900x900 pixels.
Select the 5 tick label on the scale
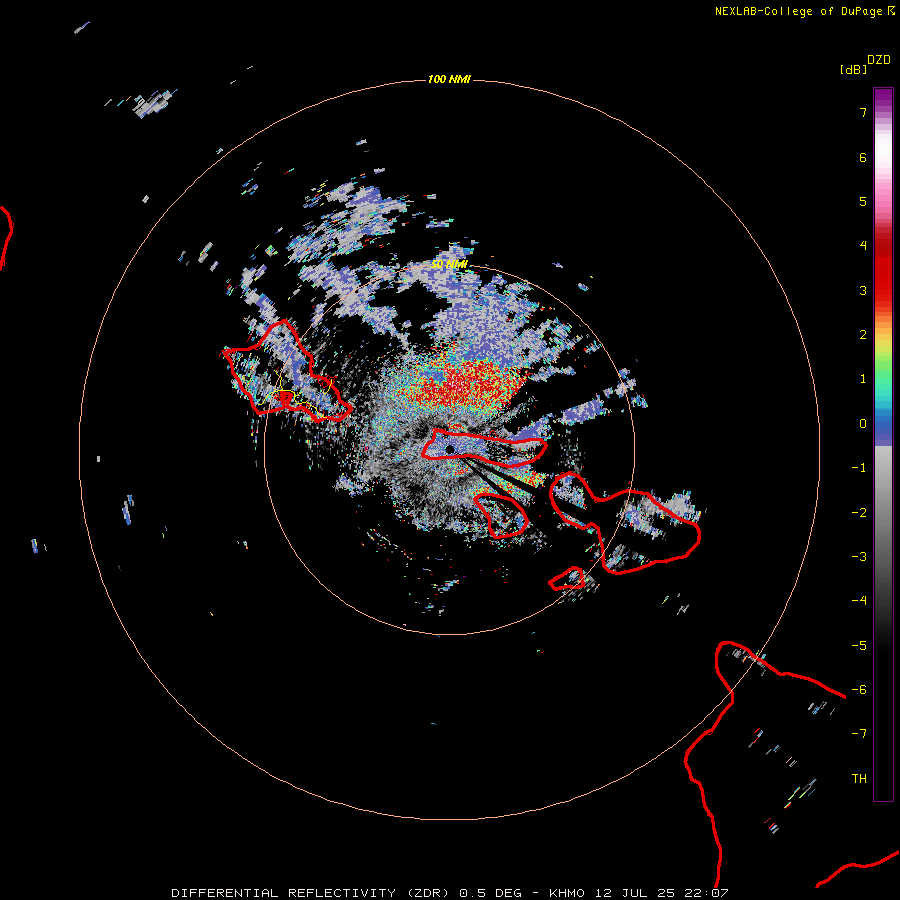[x=863, y=201]
